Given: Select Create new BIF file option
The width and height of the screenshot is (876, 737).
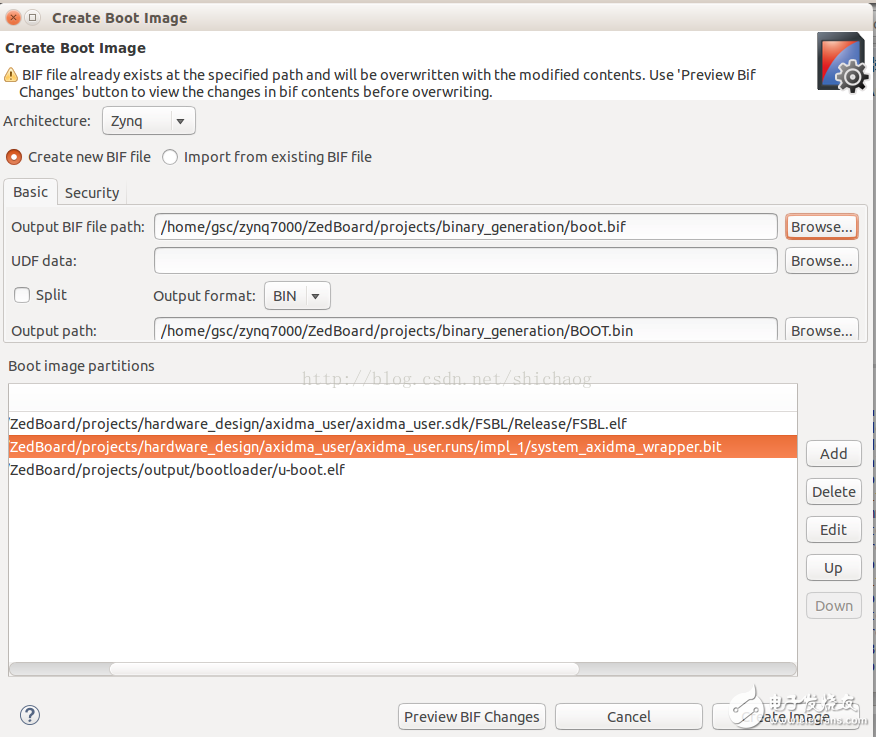Looking at the screenshot, I should click(15, 157).
